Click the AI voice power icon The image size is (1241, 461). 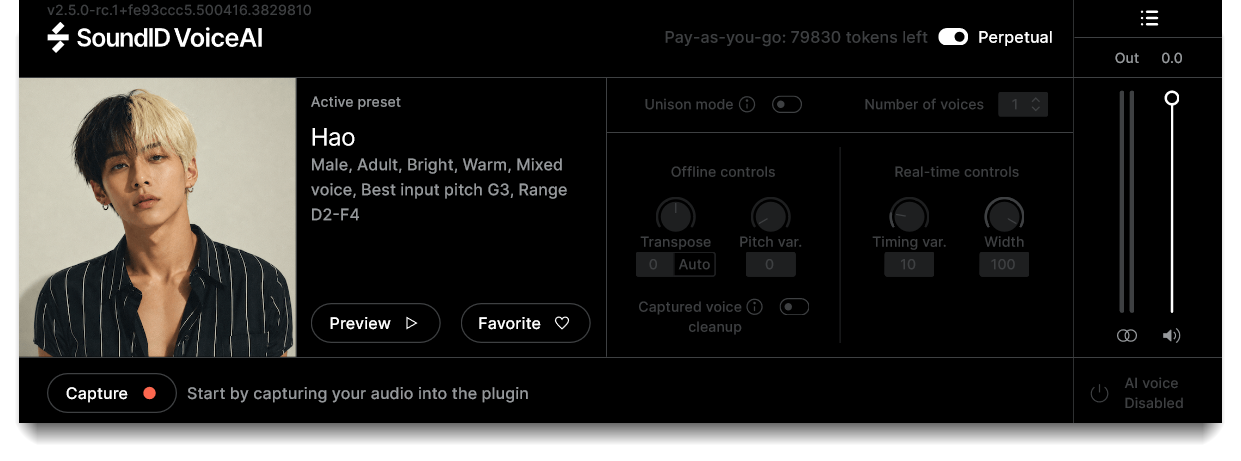click(x=1099, y=393)
